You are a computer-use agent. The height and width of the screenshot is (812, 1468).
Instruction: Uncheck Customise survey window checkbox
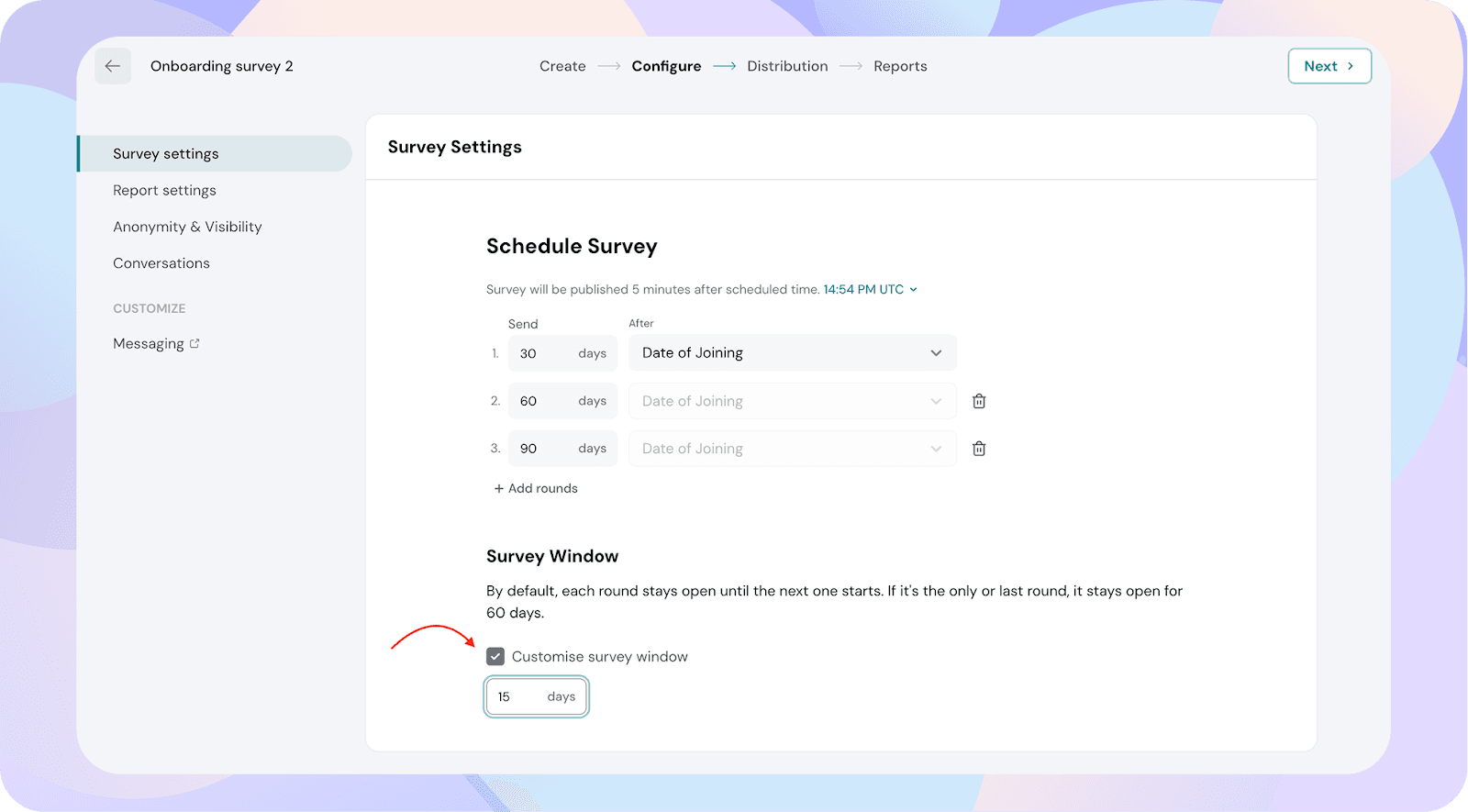495,657
